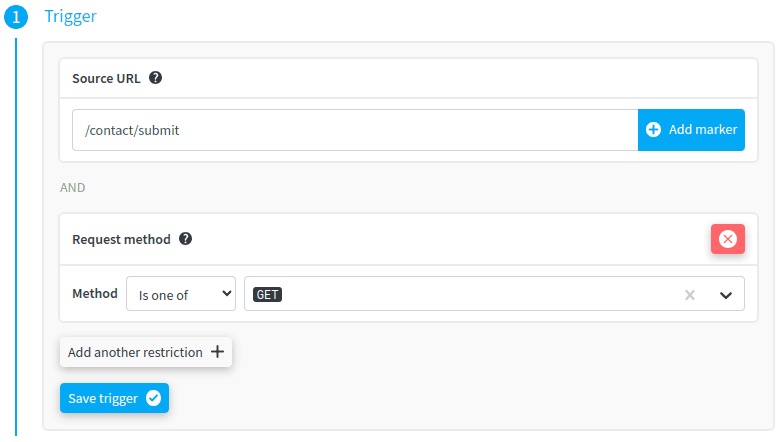Open the "Is one of" operator dropdown

[181, 294]
